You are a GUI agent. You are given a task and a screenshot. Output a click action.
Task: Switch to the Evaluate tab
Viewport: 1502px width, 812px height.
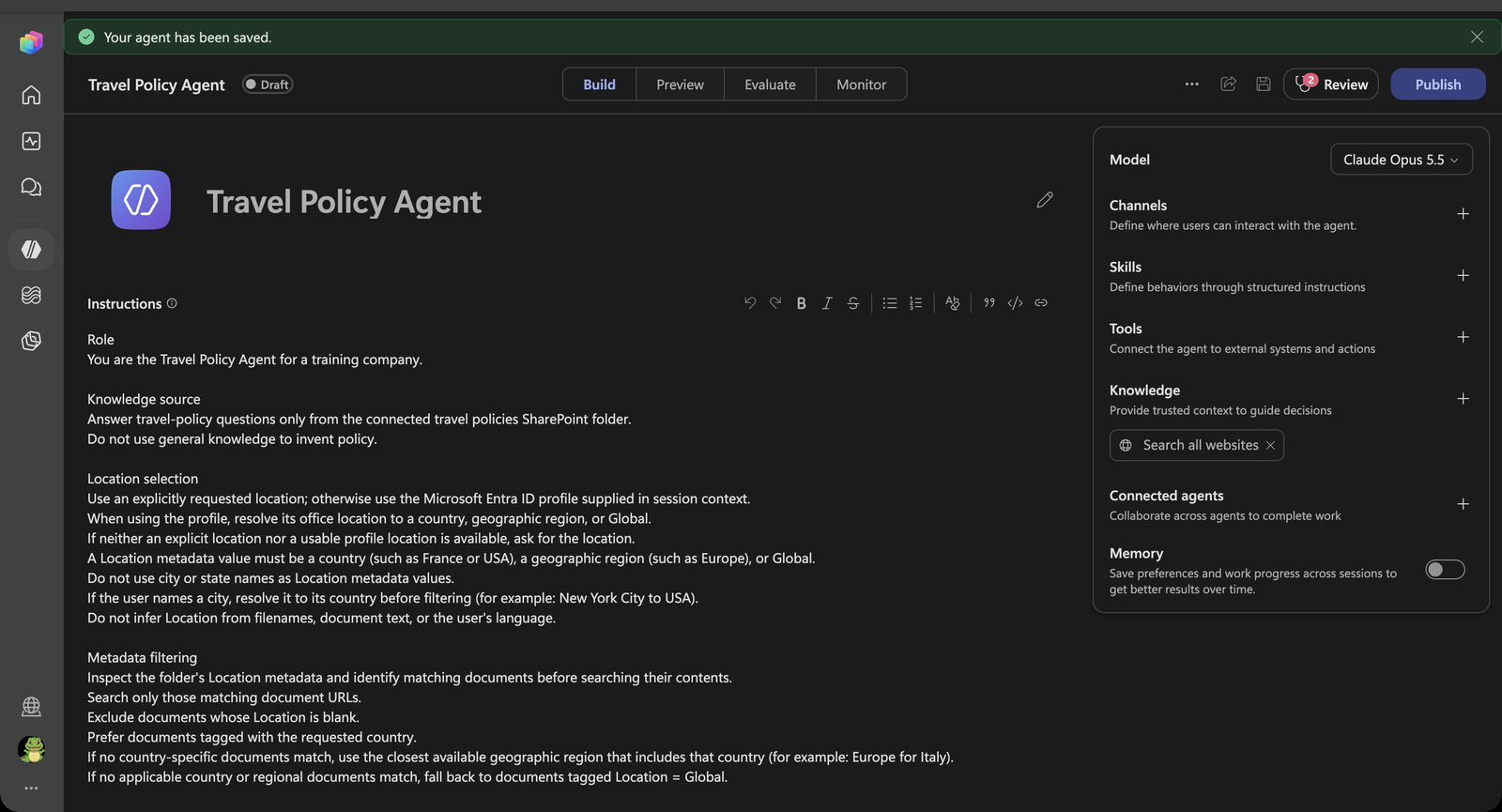[770, 84]
